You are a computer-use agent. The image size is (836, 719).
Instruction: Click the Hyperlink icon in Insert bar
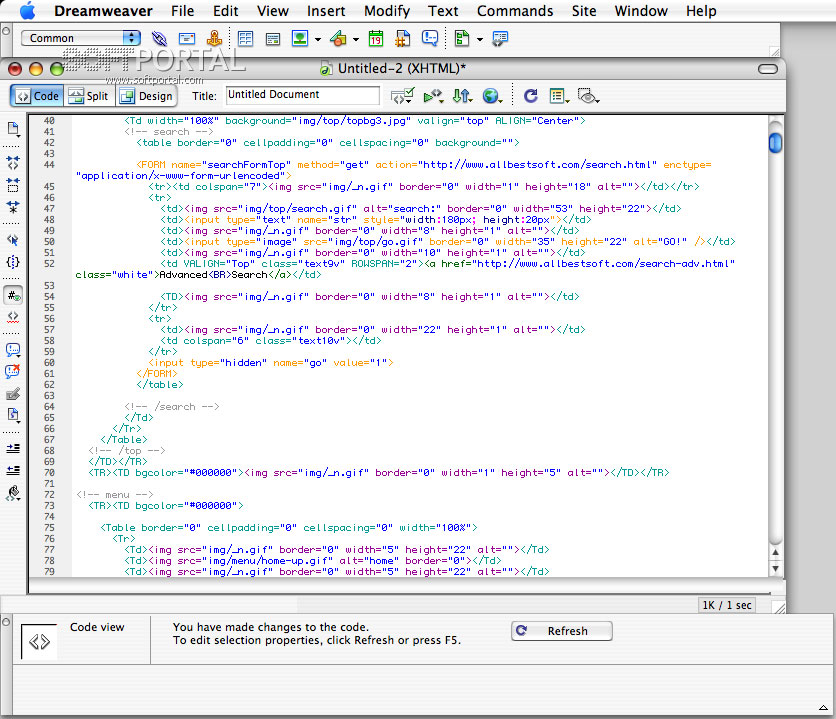(x=159, y=39)
